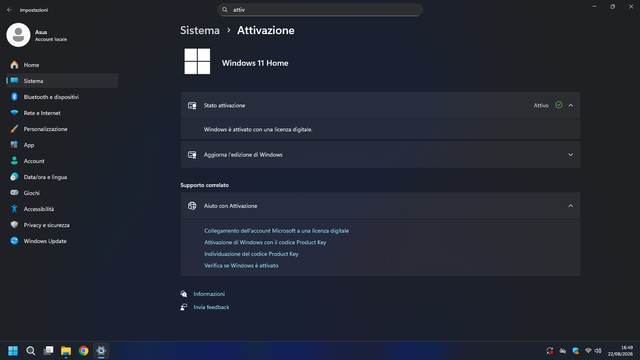This screenshot has width=640, height=360.
Task: Open the Windows Start menu
Action: pyautogui.click(x=13, y=351)
